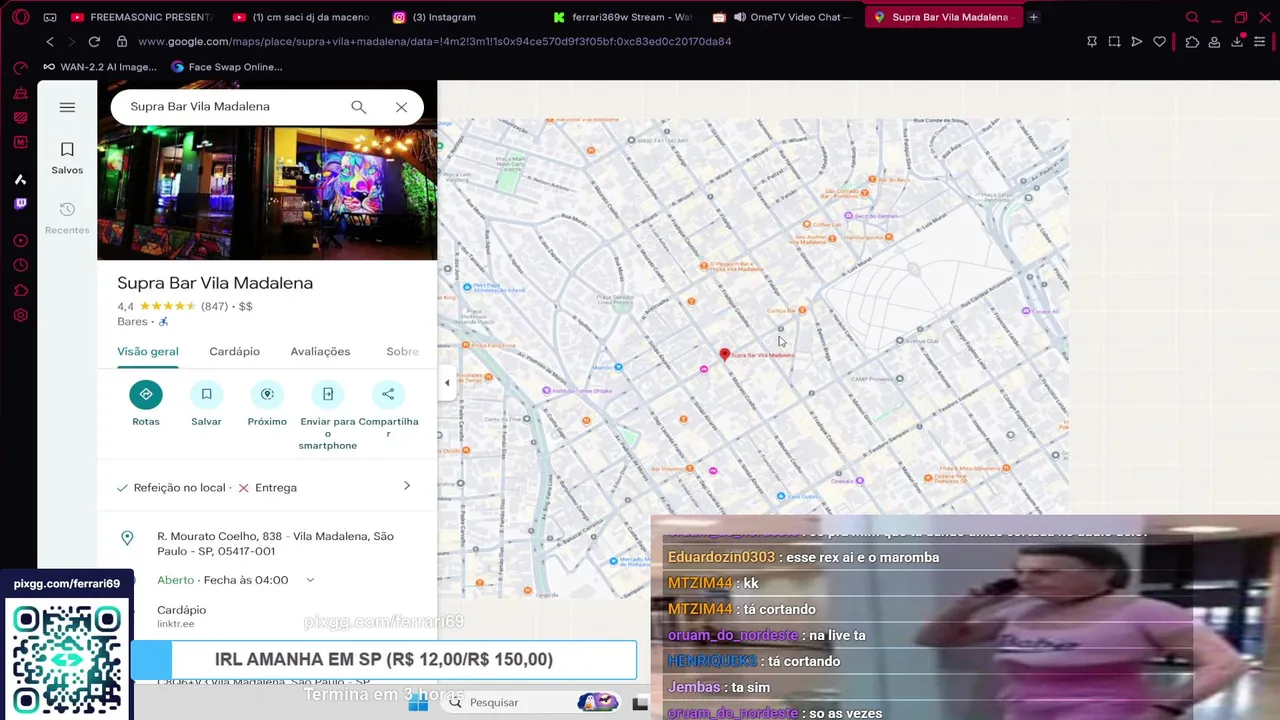The height and width of the screenshot is (720, 1280).
Task: Open the downloads panel
Action: coord(1237,42)
